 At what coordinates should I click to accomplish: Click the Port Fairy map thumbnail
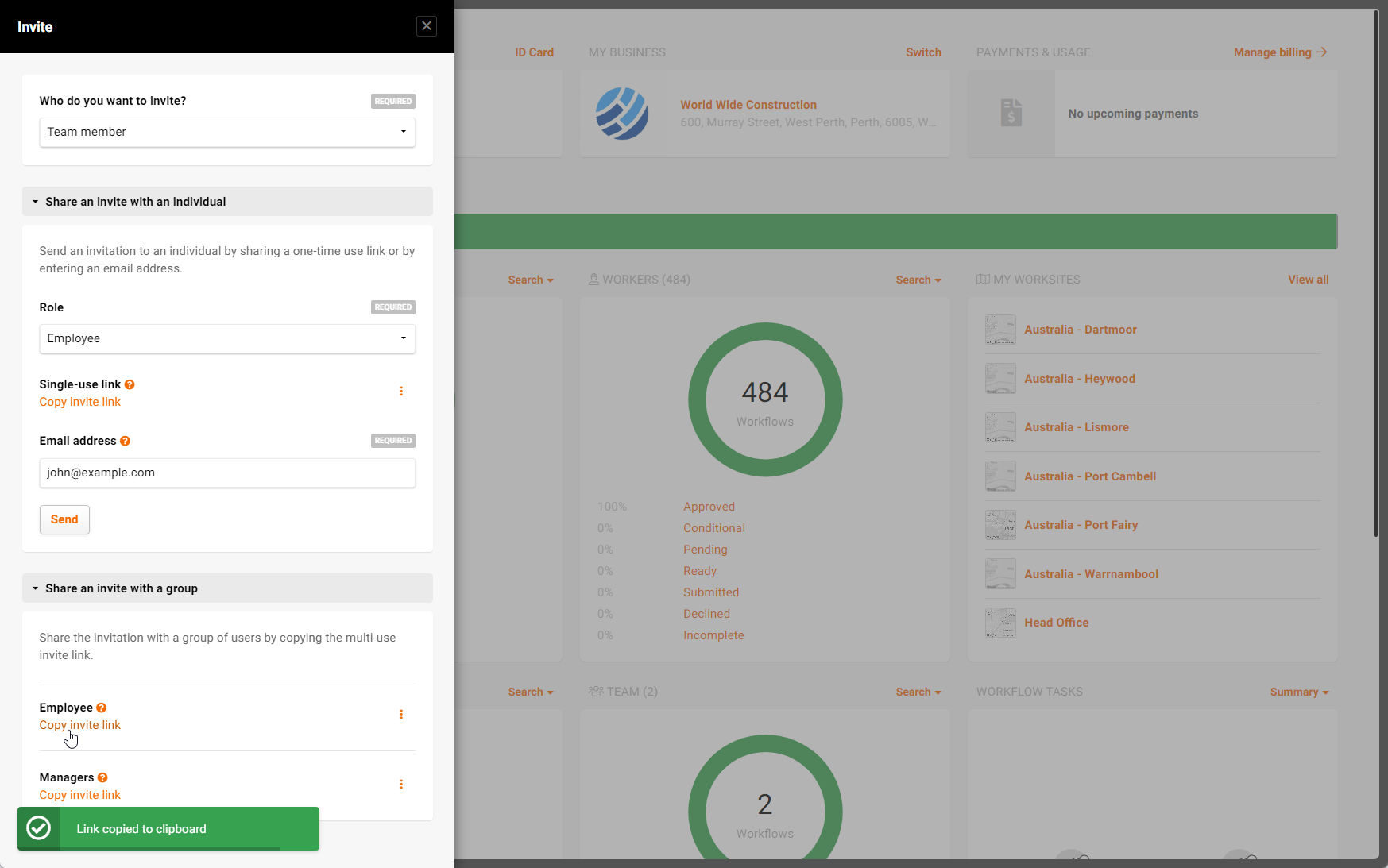coord(1000,525)
